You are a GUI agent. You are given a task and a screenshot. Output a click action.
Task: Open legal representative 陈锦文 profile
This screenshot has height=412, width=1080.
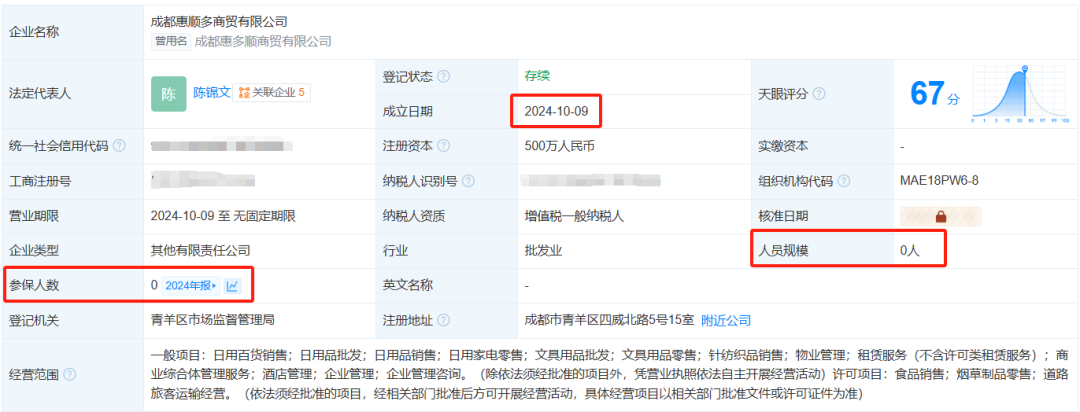coord(211,92)
